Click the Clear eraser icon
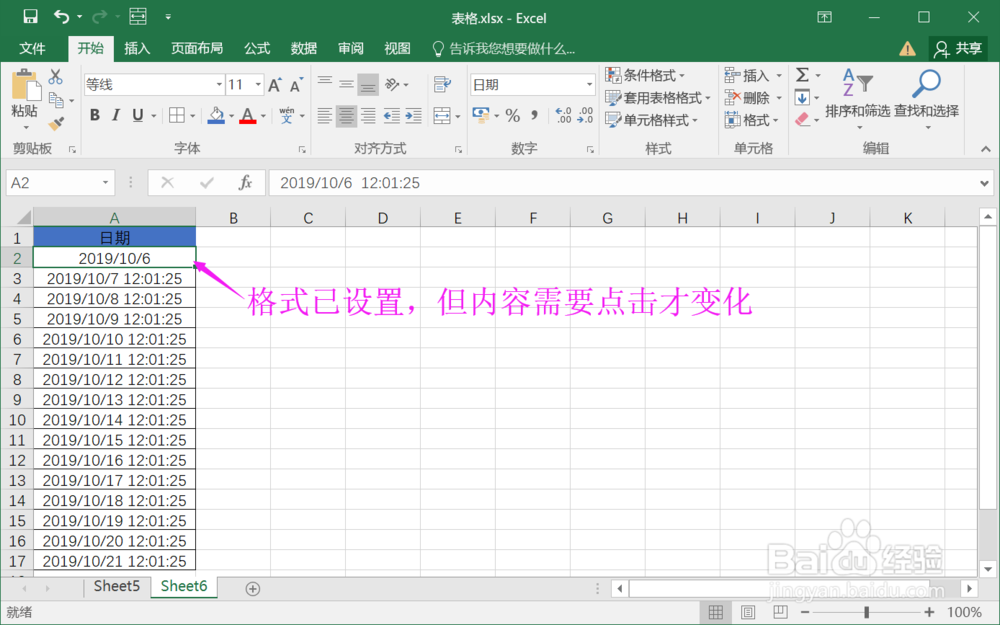Image resolution: width=1000 pixels, height=625 pixels. 802,119
